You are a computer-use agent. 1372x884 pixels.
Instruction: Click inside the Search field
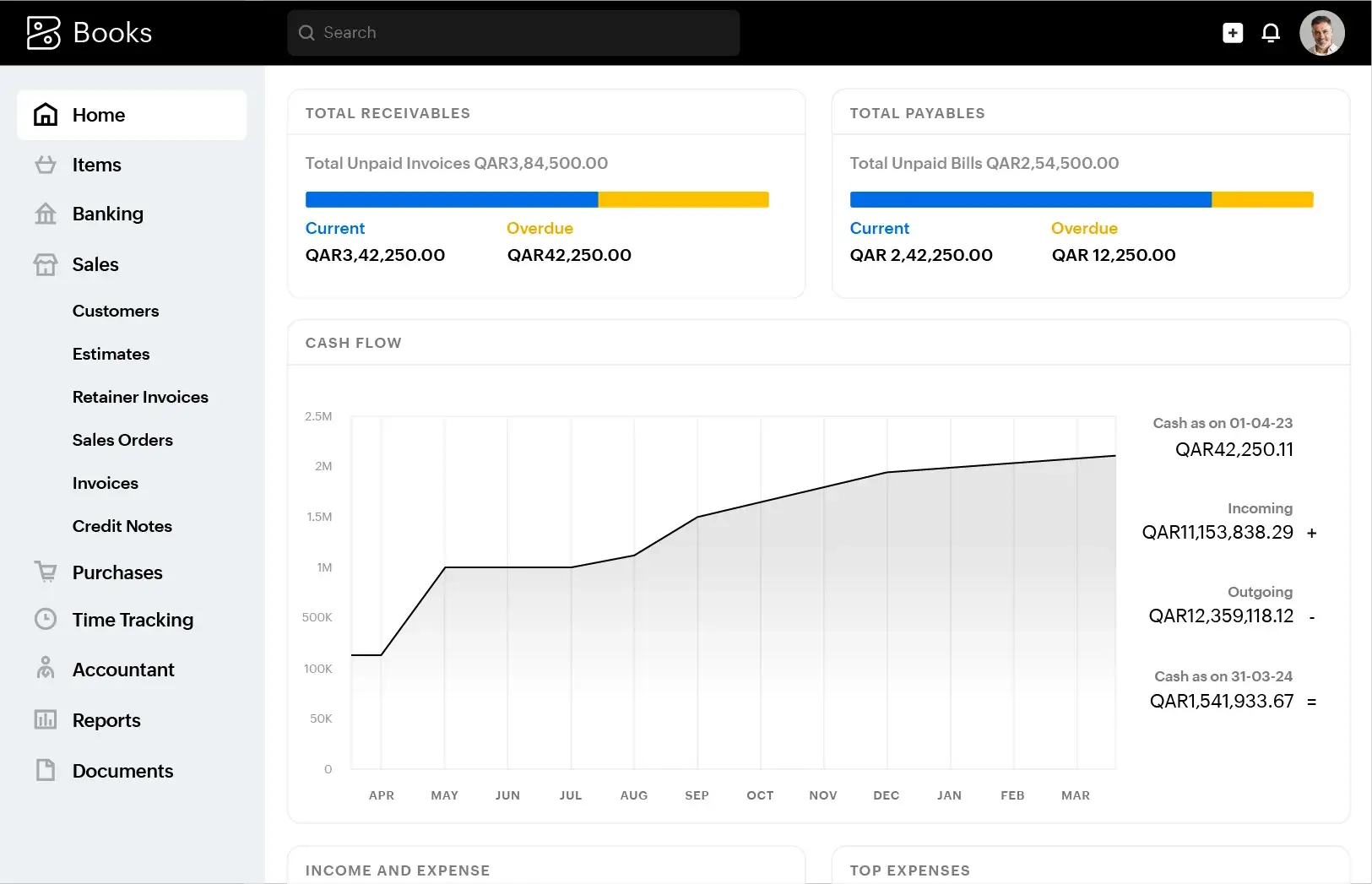coord(507,32)
